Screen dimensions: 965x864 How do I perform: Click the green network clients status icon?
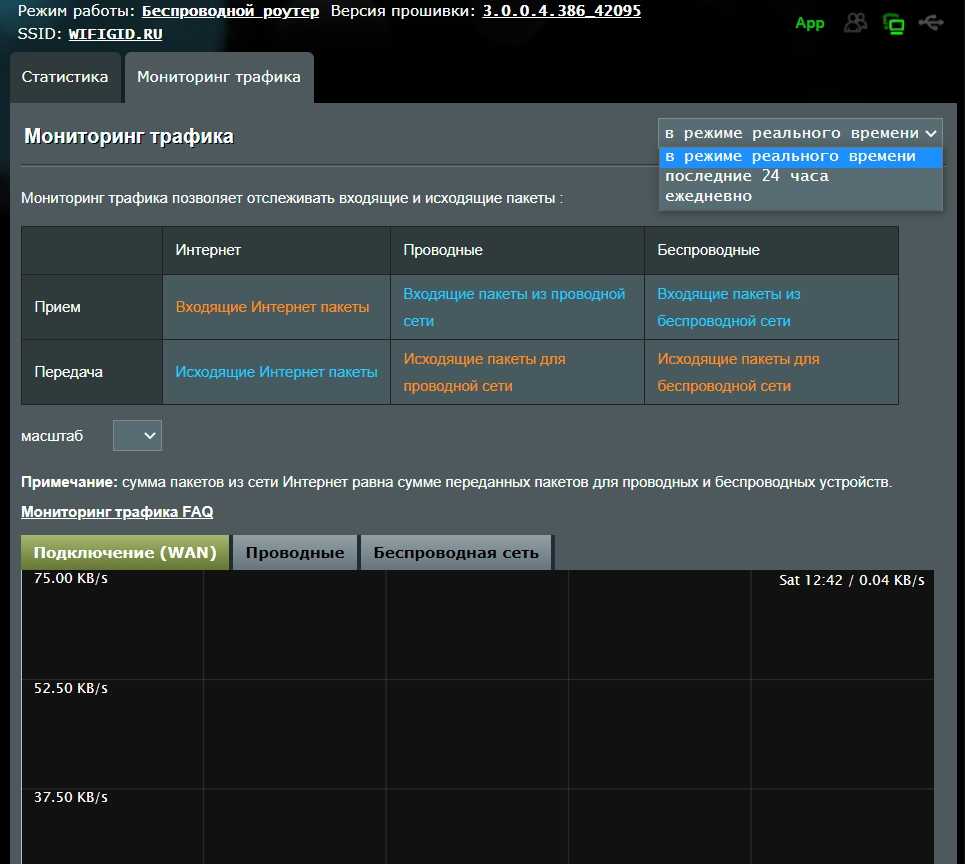coord(893,23)
